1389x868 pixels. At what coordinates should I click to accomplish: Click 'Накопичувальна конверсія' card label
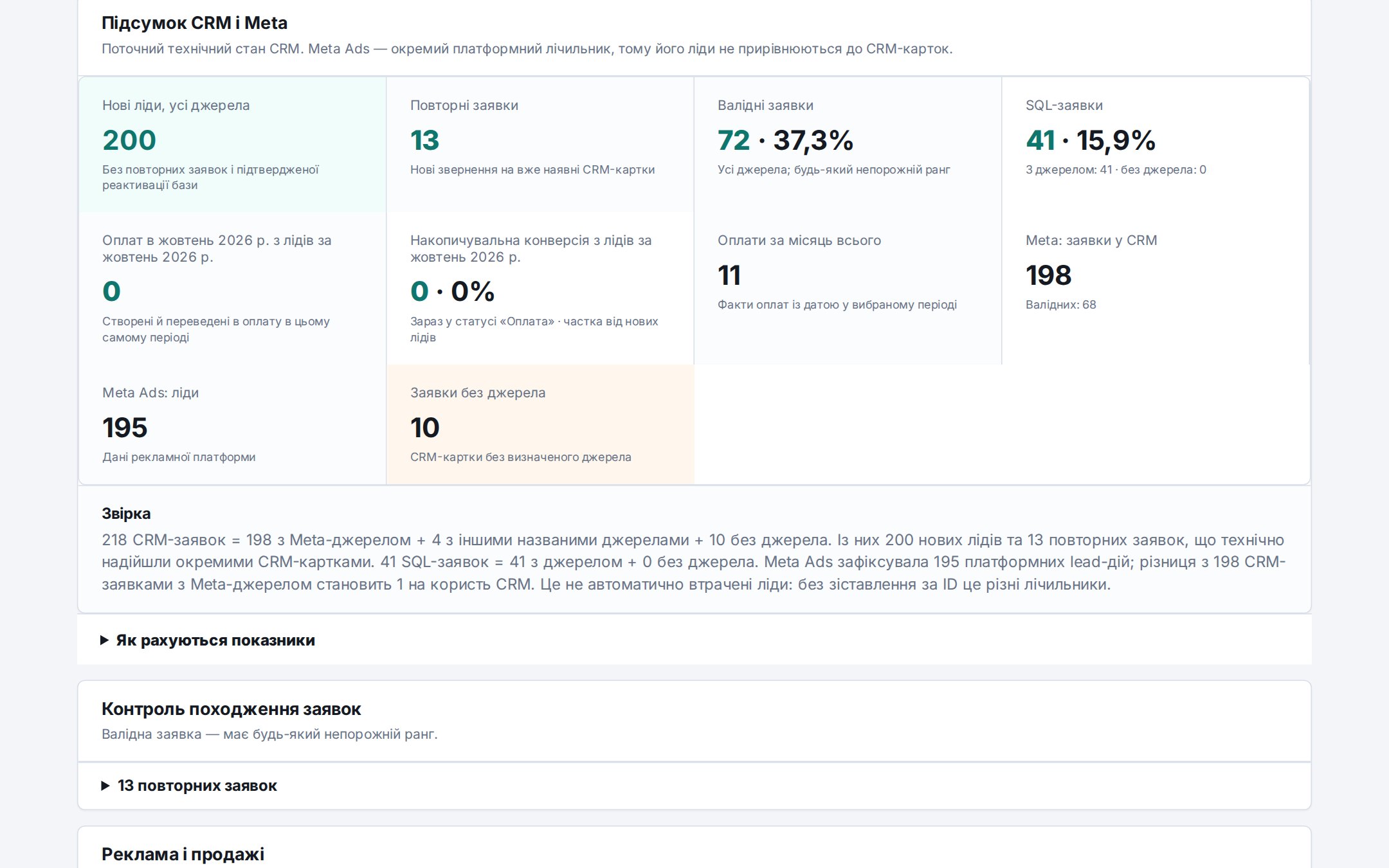coord(531,249)
